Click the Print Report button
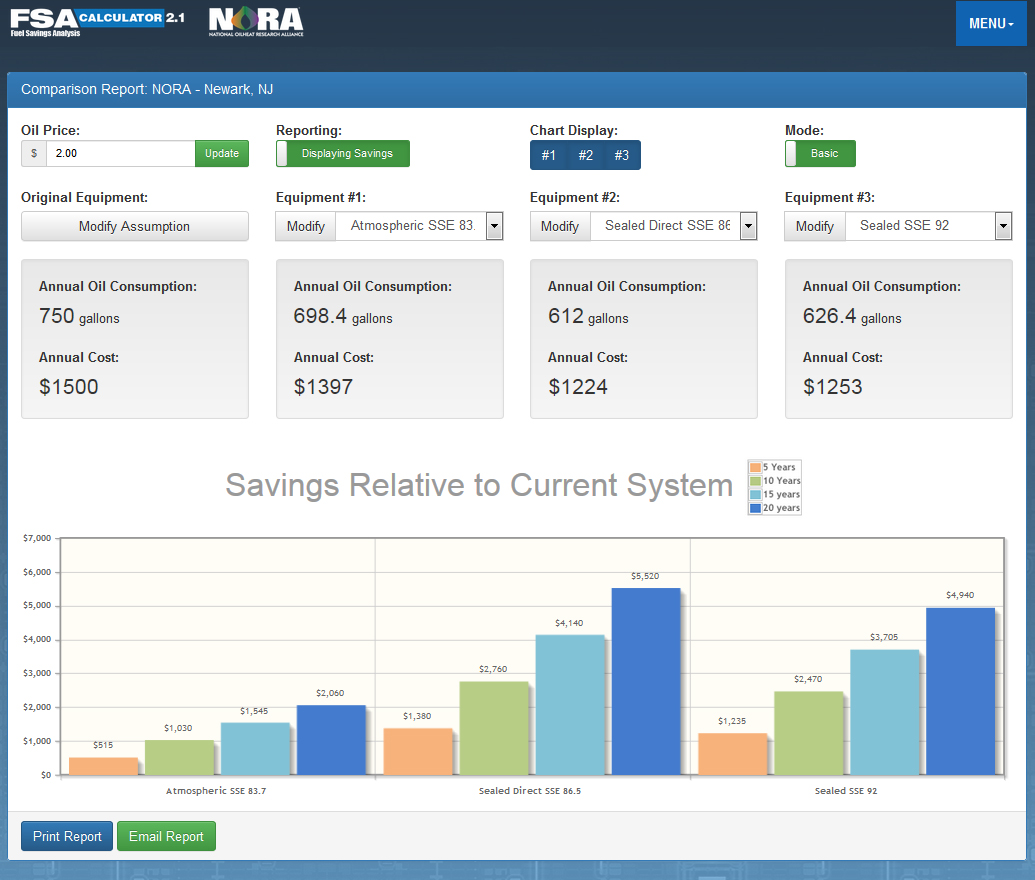This screenshot has width=1035, height=880. [67, 836]
